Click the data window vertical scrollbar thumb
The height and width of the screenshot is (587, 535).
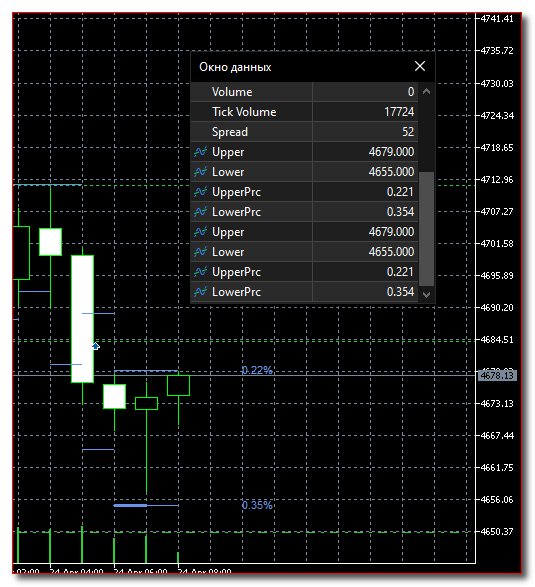pos(426,229)
